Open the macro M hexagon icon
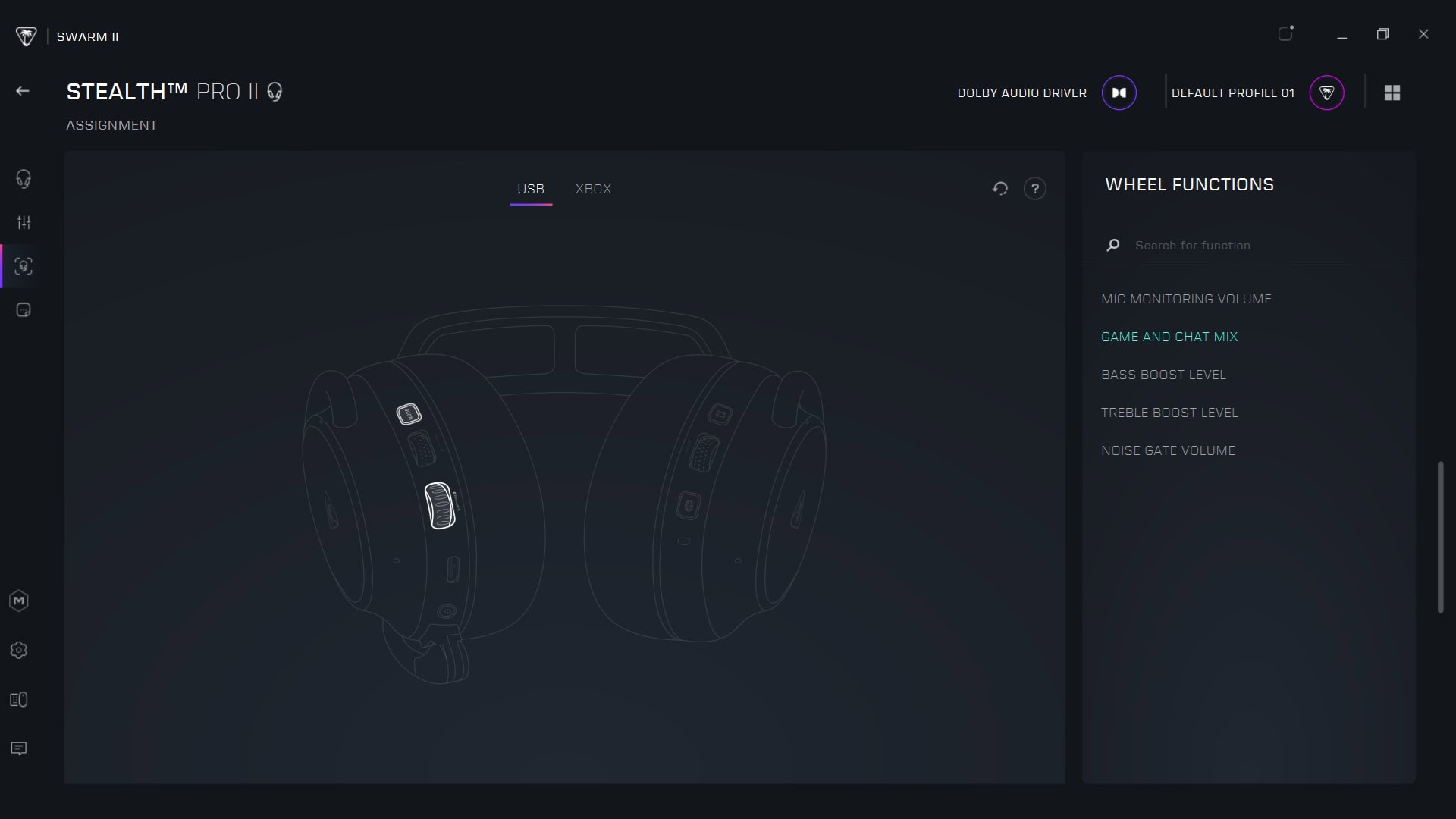The height and width of the screenshot is (819, 1456). click(x=19, y=601)
